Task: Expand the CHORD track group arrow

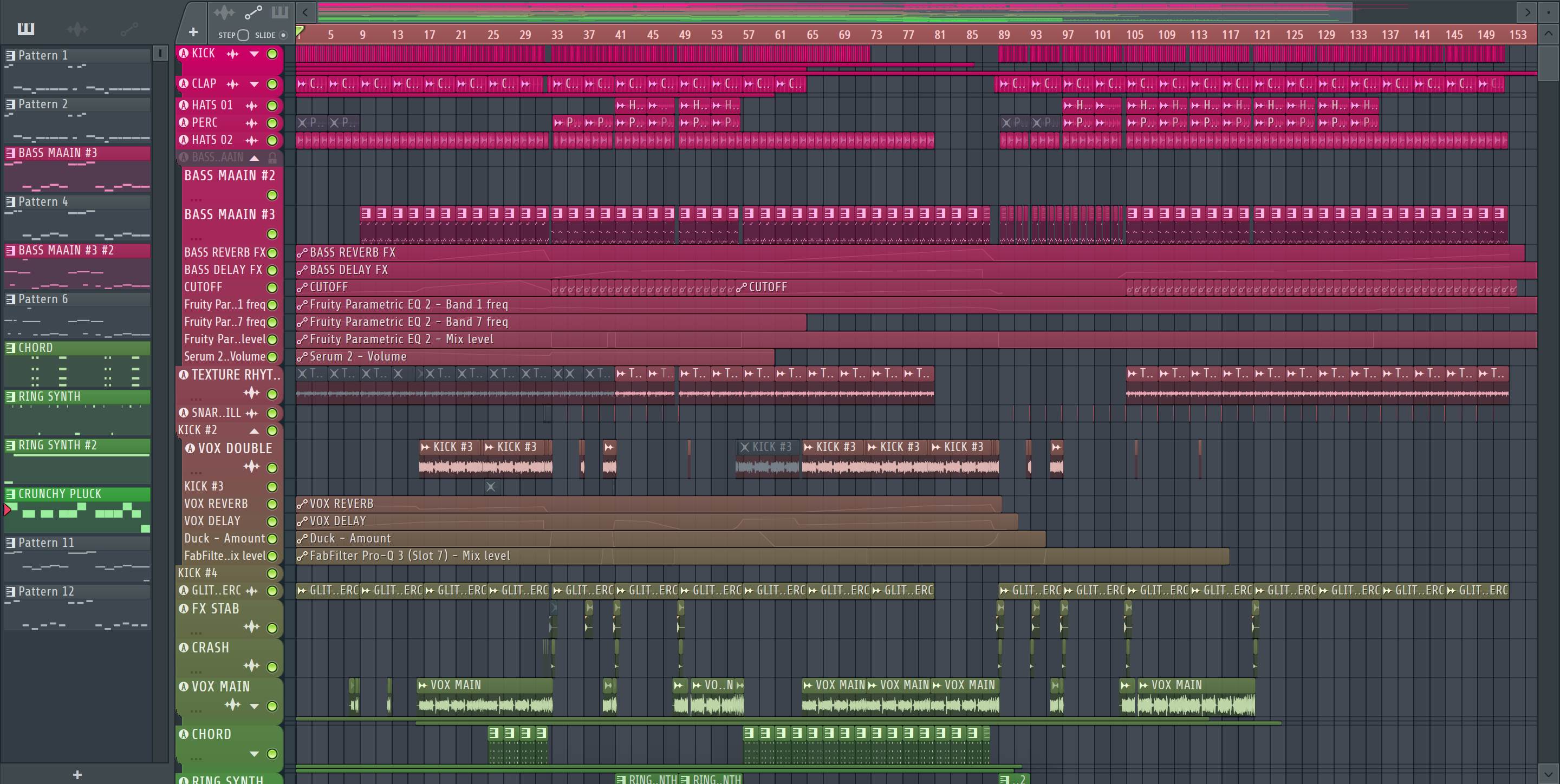Action: 255,754
